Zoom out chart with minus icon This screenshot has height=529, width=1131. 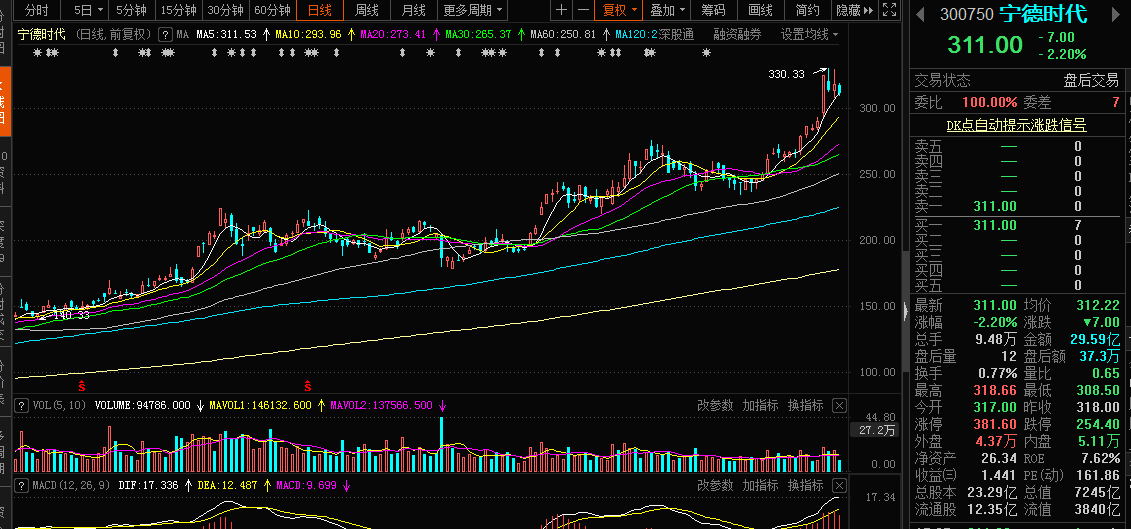[x=583, y=10]
